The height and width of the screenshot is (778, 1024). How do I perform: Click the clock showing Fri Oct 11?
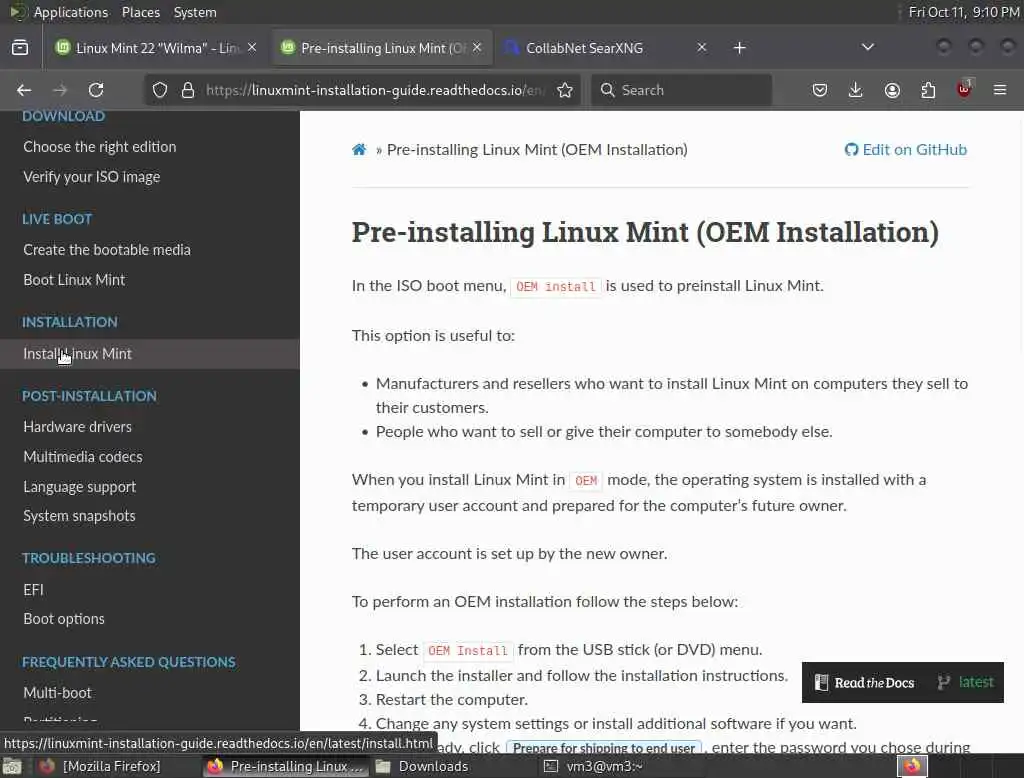coord(964,12)
